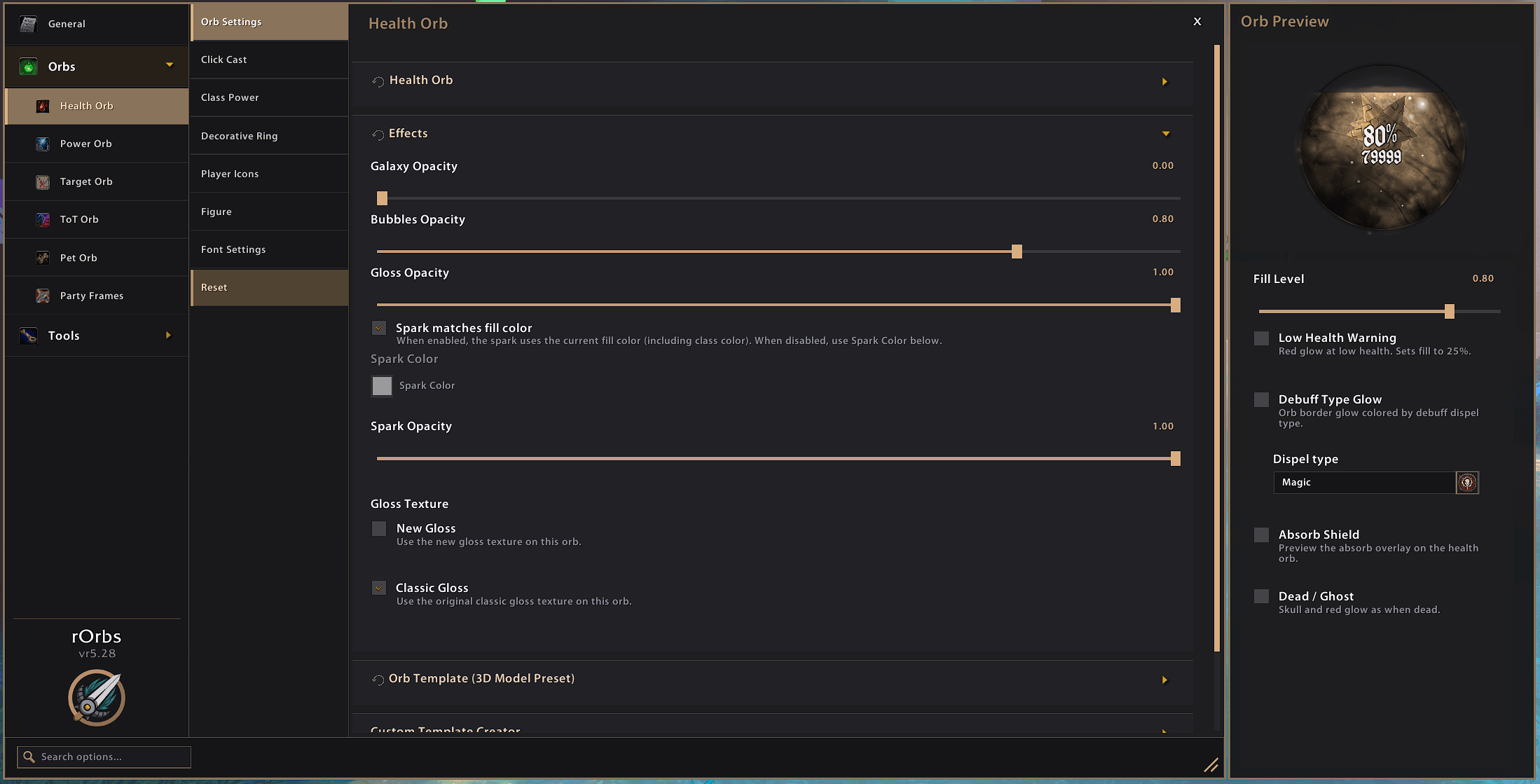The height and width of the screenshot is (784, 1540).
Task: Click the Spark Opacity slider handle
Action: point(1176,459)
